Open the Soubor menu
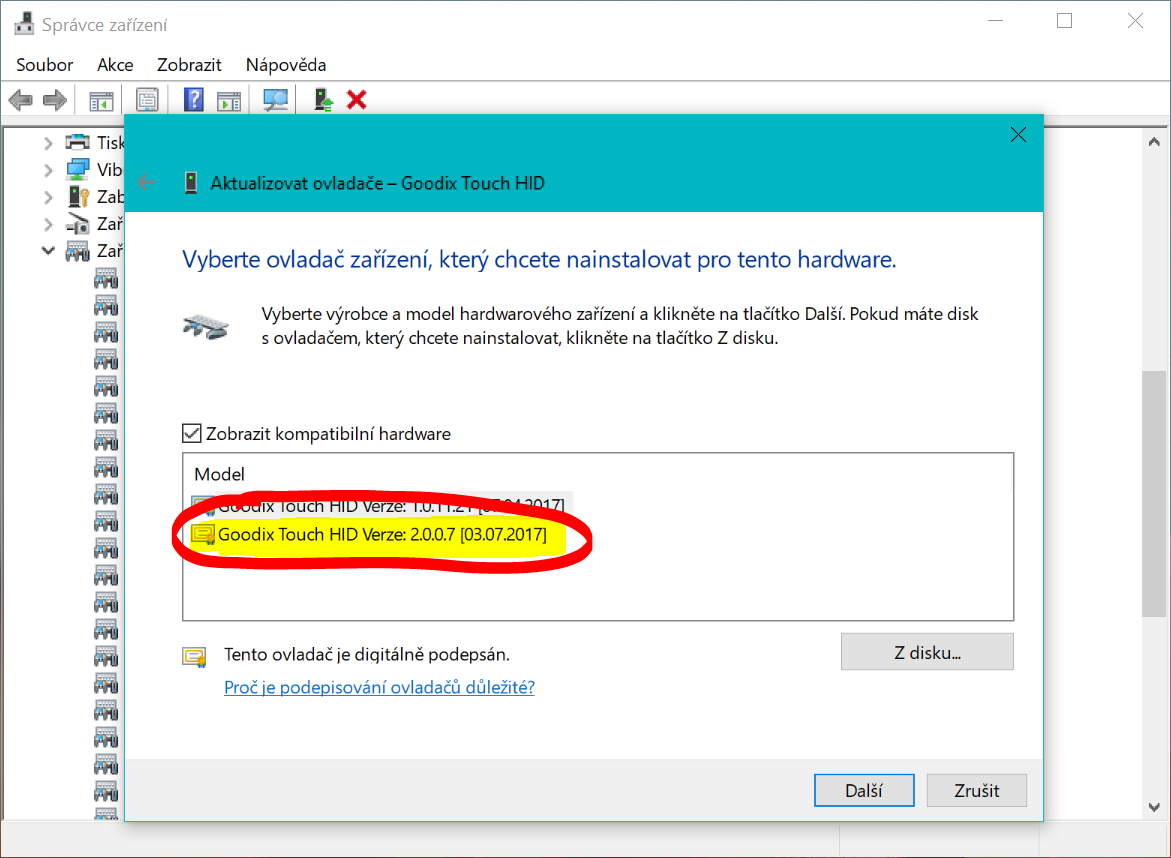The height and width of the screenshot is (858, 1171). point(45,65)
